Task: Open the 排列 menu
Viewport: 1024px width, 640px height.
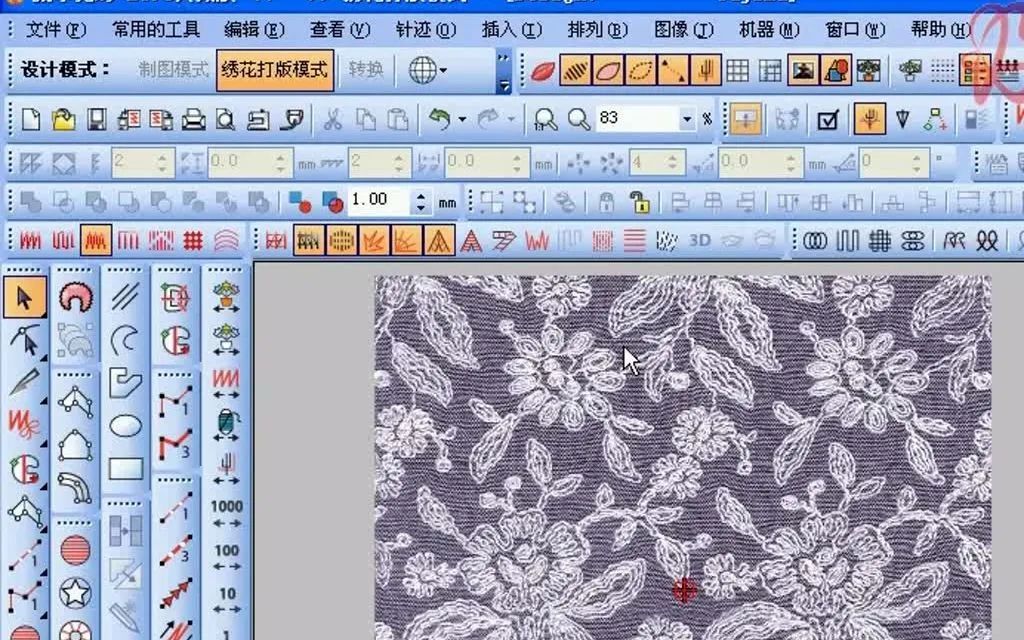Action: [x=598, y=29]
